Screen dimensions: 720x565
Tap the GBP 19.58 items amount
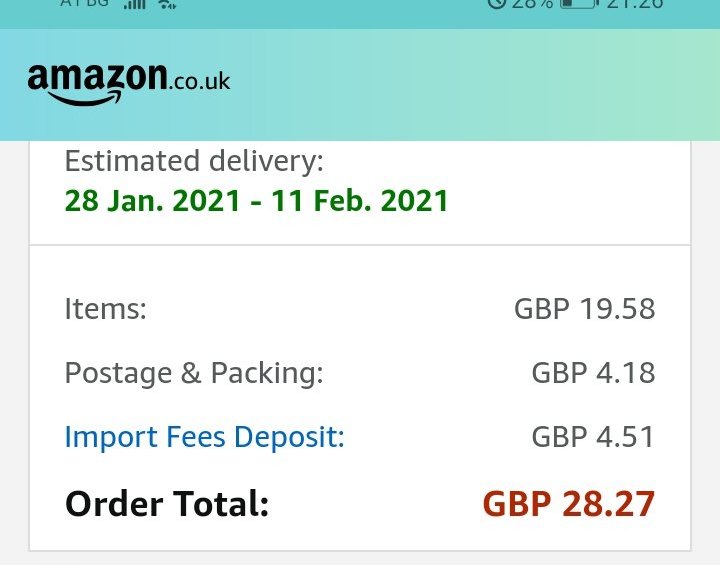(584, 309)
